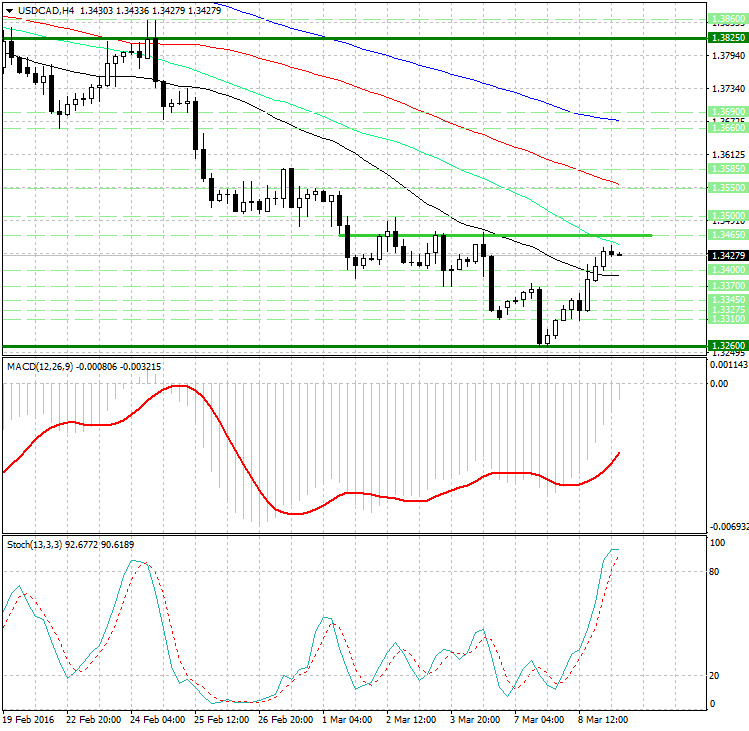
Task: Select the thick green 1.34650 horizontal line
Action: coord(495,236)
